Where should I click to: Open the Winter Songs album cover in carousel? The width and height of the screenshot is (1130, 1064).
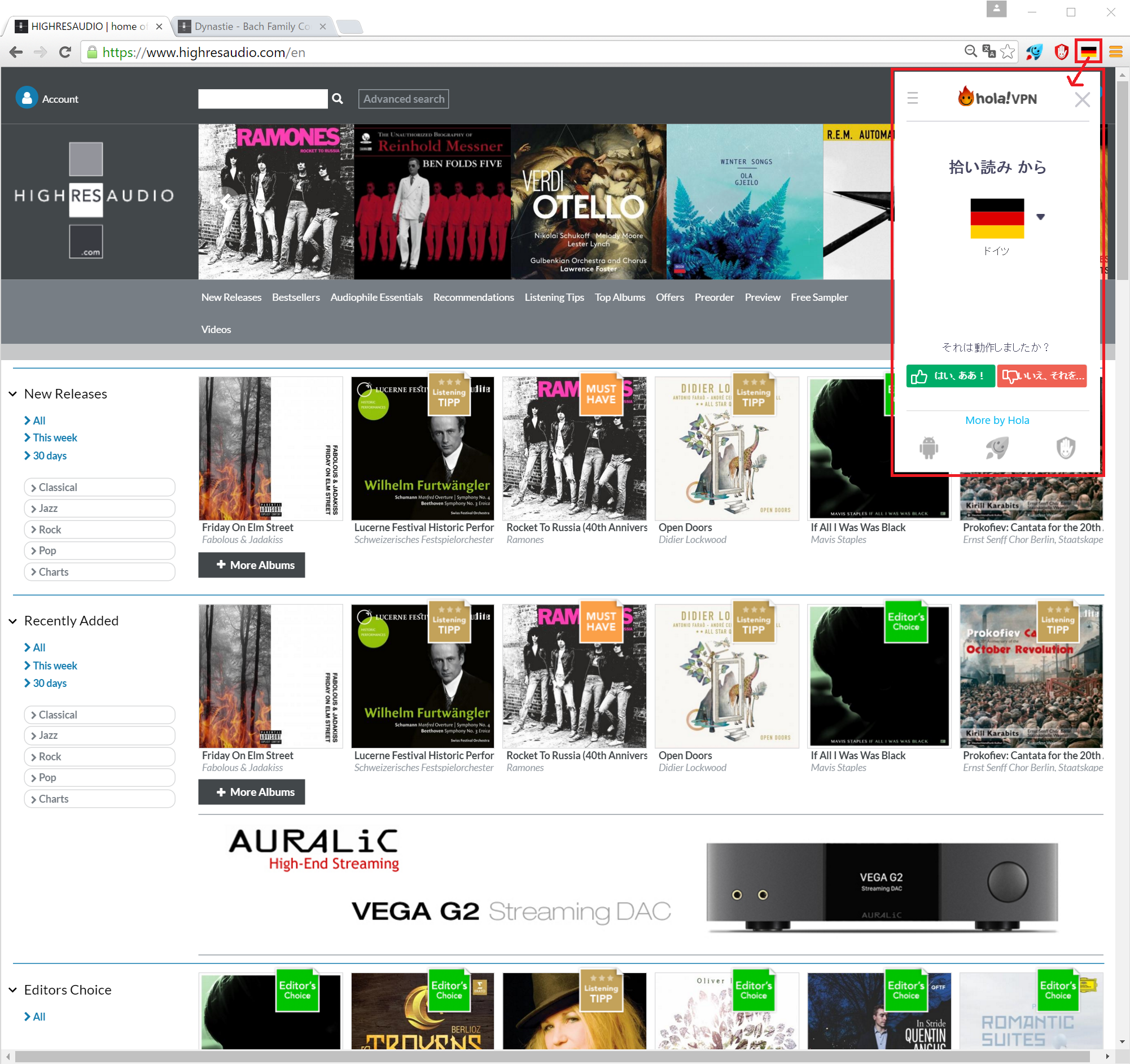(x=744, y=202)
